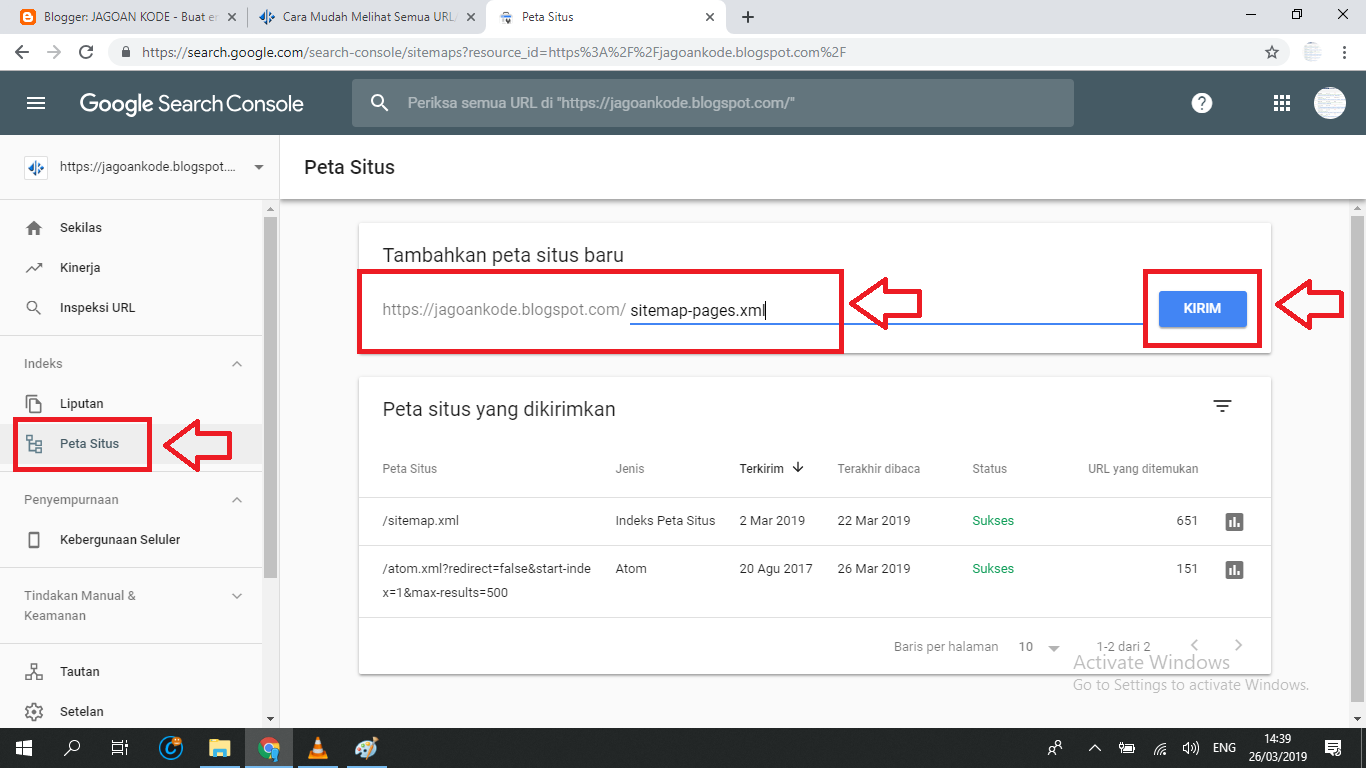1366x768 pixels.
Task: Expand Tindakan Manual & Keamanan section
Action: click(237, 596)
